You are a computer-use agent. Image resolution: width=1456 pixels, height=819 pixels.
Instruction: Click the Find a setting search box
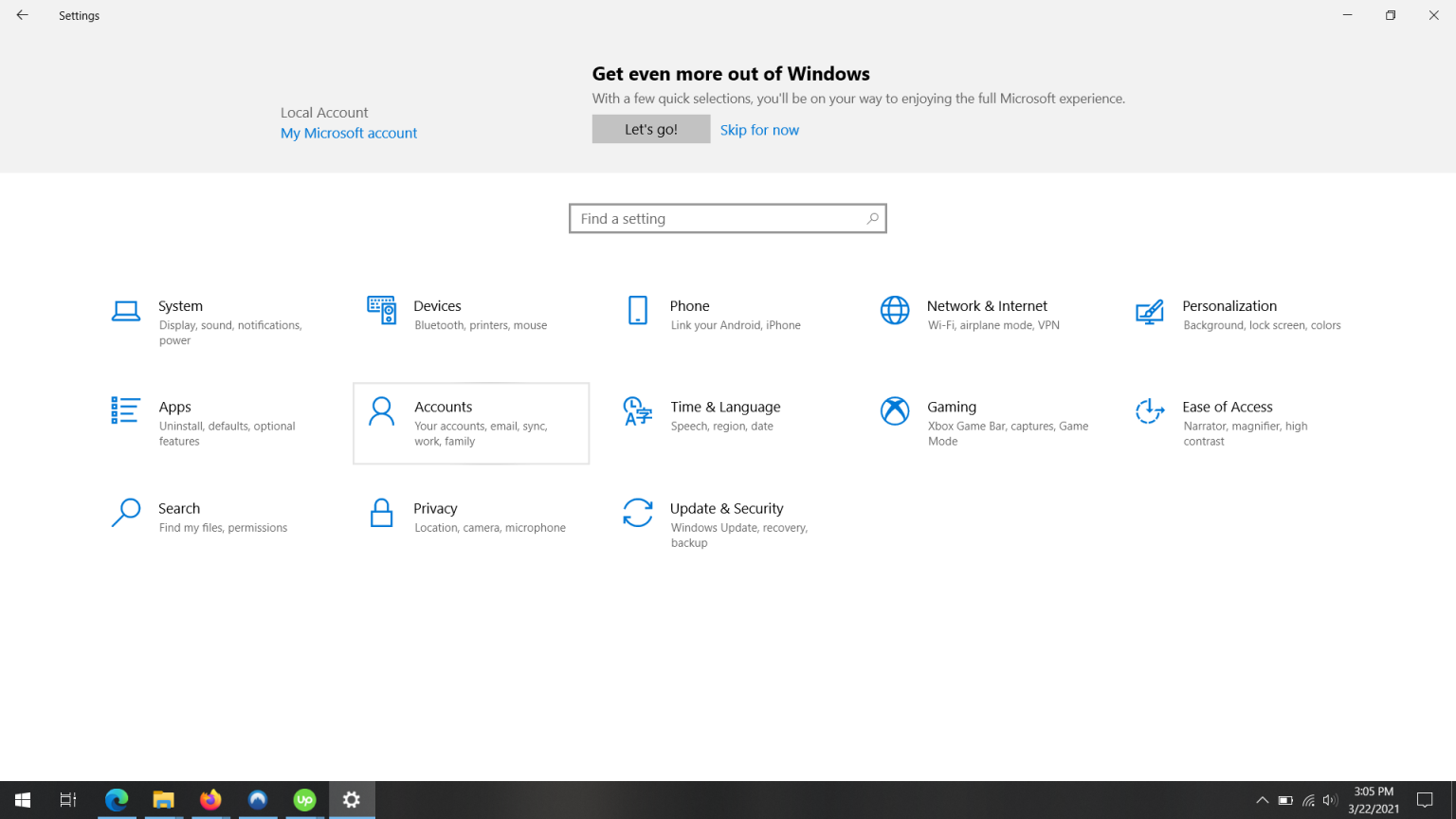tap(727, 218)
